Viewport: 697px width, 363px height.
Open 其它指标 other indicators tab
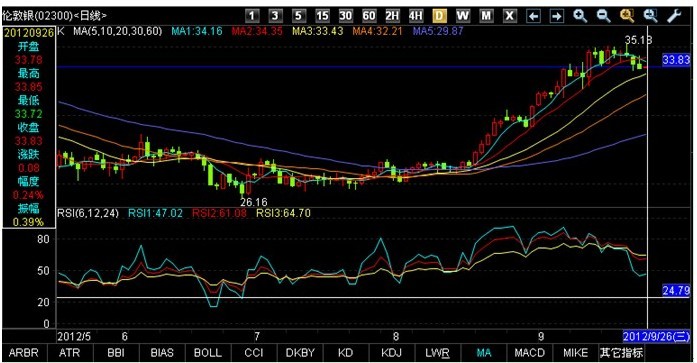(x=621, y=353)
